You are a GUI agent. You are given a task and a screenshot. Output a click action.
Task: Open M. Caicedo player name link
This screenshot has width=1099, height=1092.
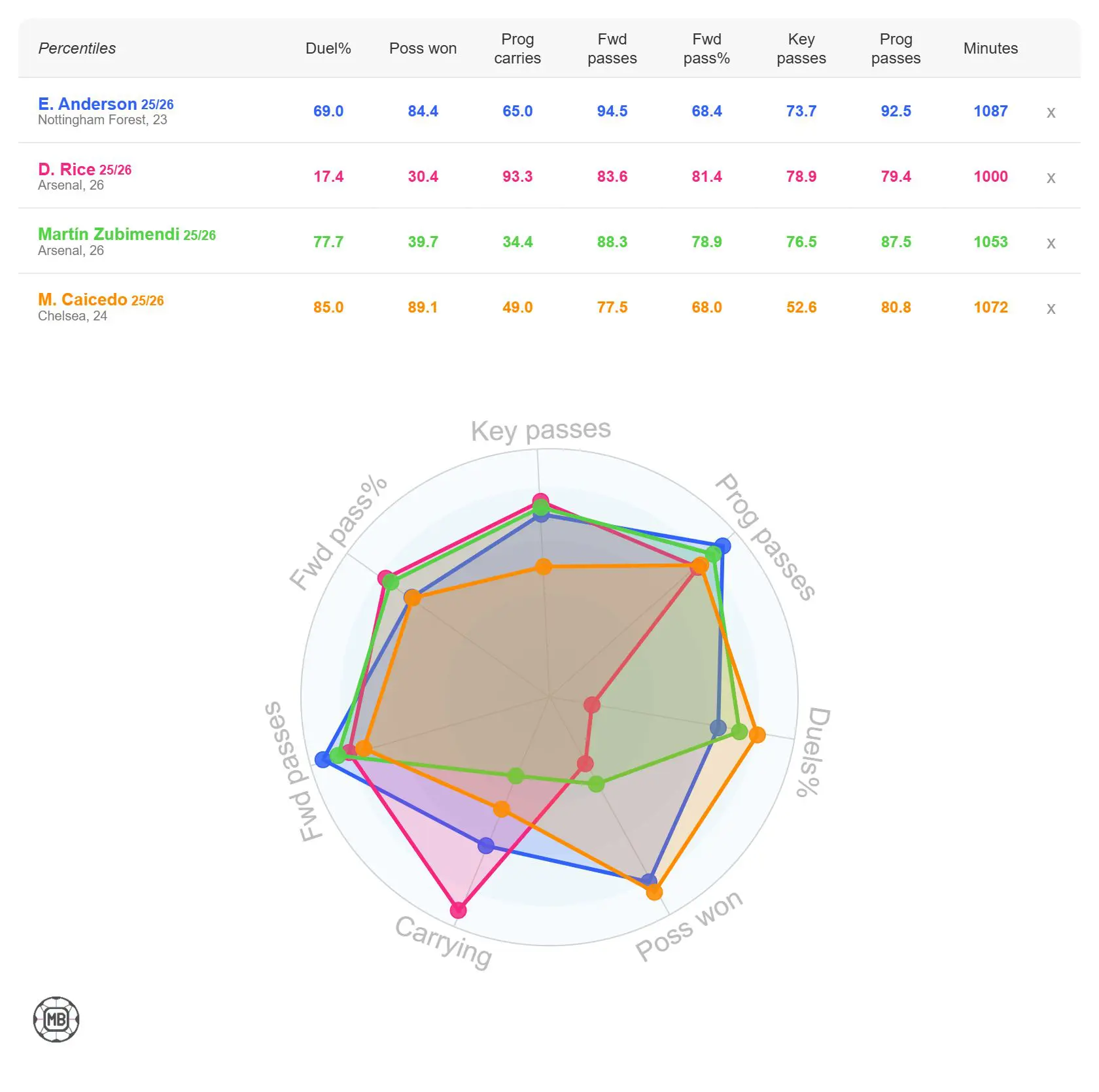click(82, 299)
